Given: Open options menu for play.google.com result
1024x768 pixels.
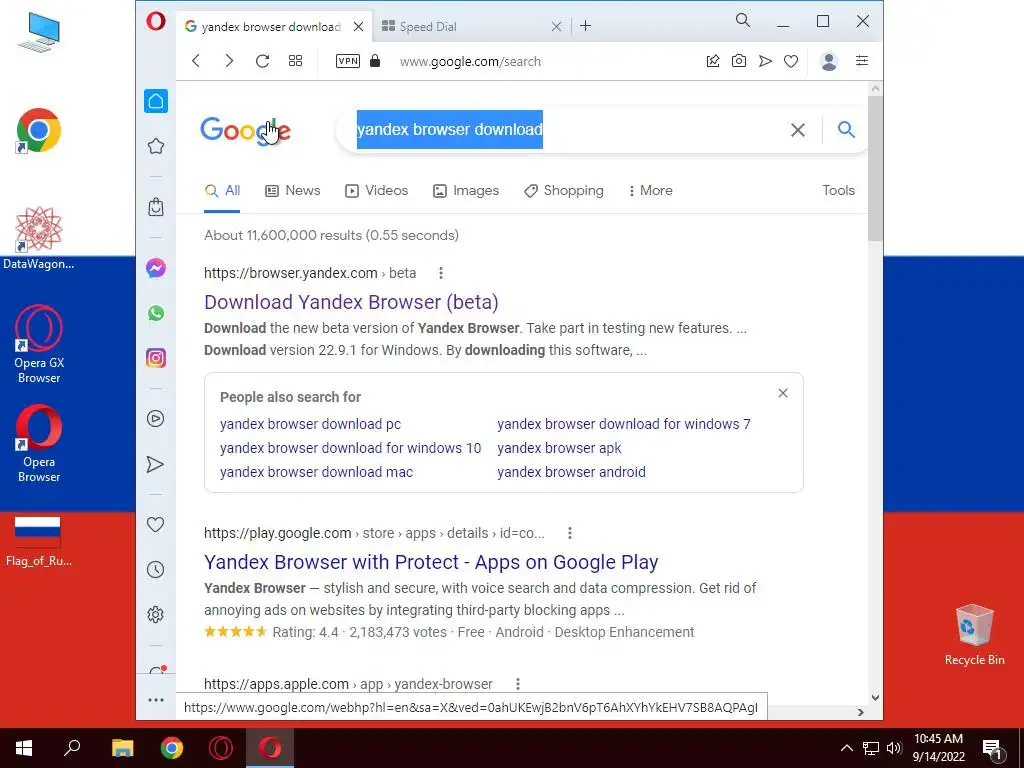Looking at the screenshot, I should (569, 533).
